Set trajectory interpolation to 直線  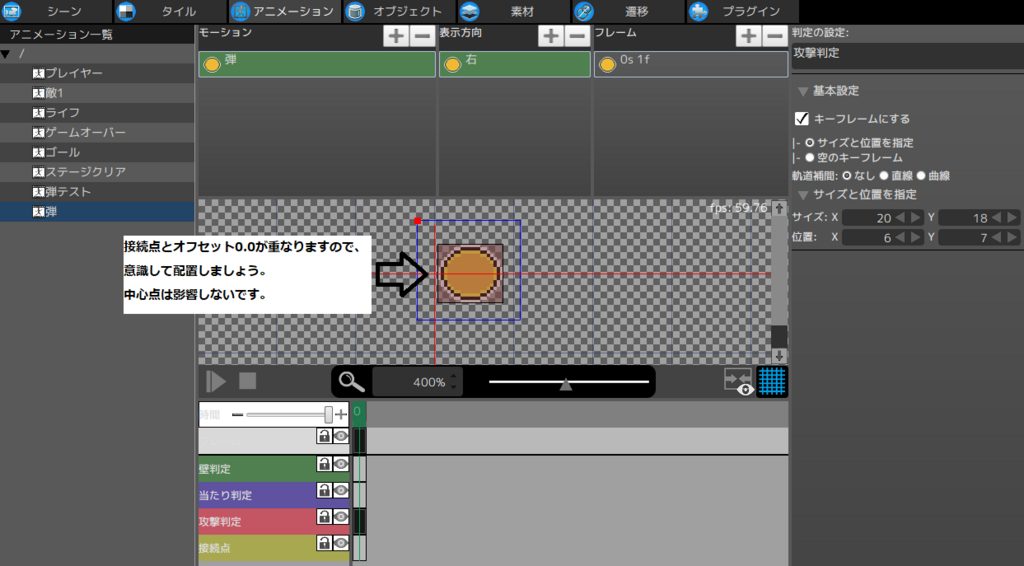pyautogui.click(x=884, y=176)
